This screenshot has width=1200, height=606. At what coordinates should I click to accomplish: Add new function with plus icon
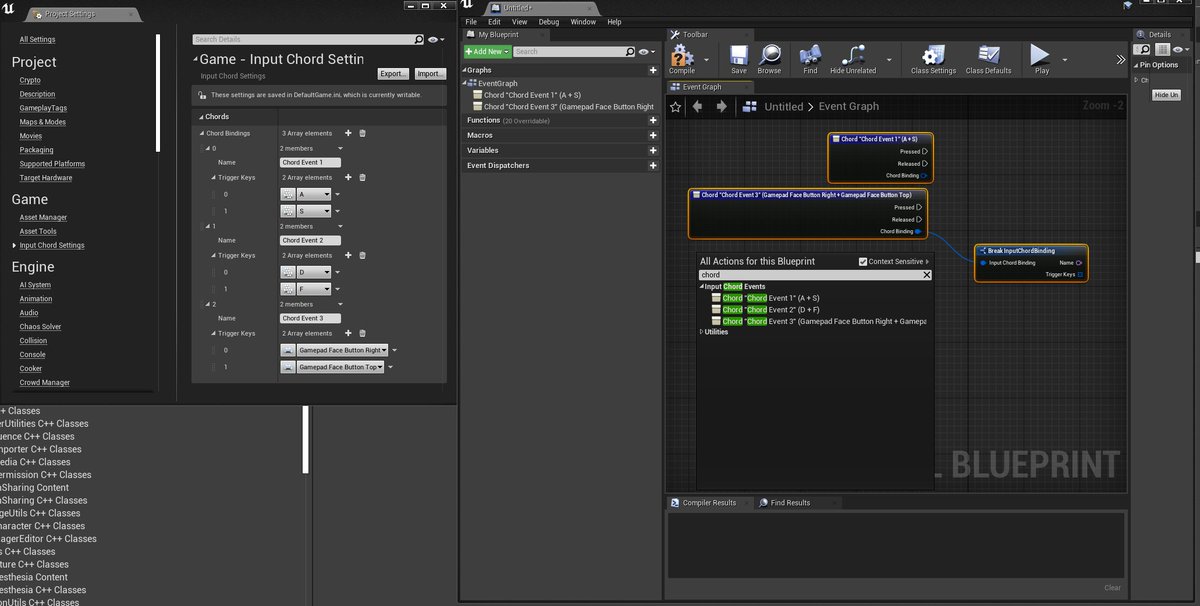(653, 120)
